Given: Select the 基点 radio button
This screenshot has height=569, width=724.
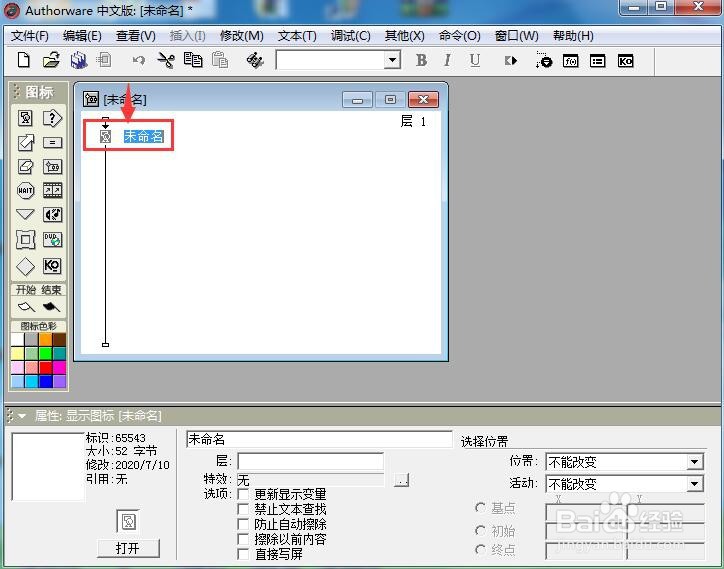Looking at the screenshot, I should 480,508.
